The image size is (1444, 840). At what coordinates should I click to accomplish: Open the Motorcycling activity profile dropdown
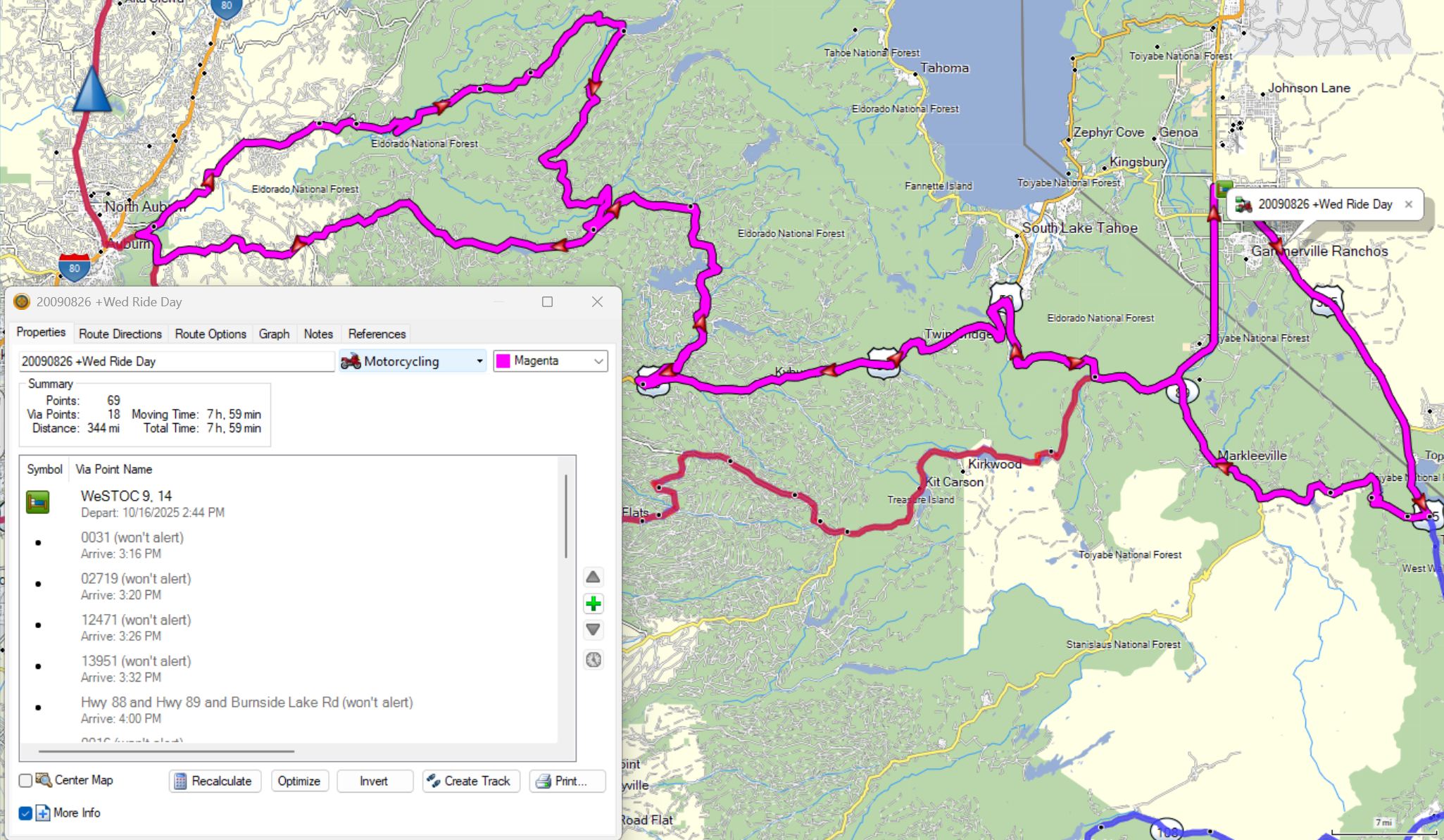click(412, 361)
